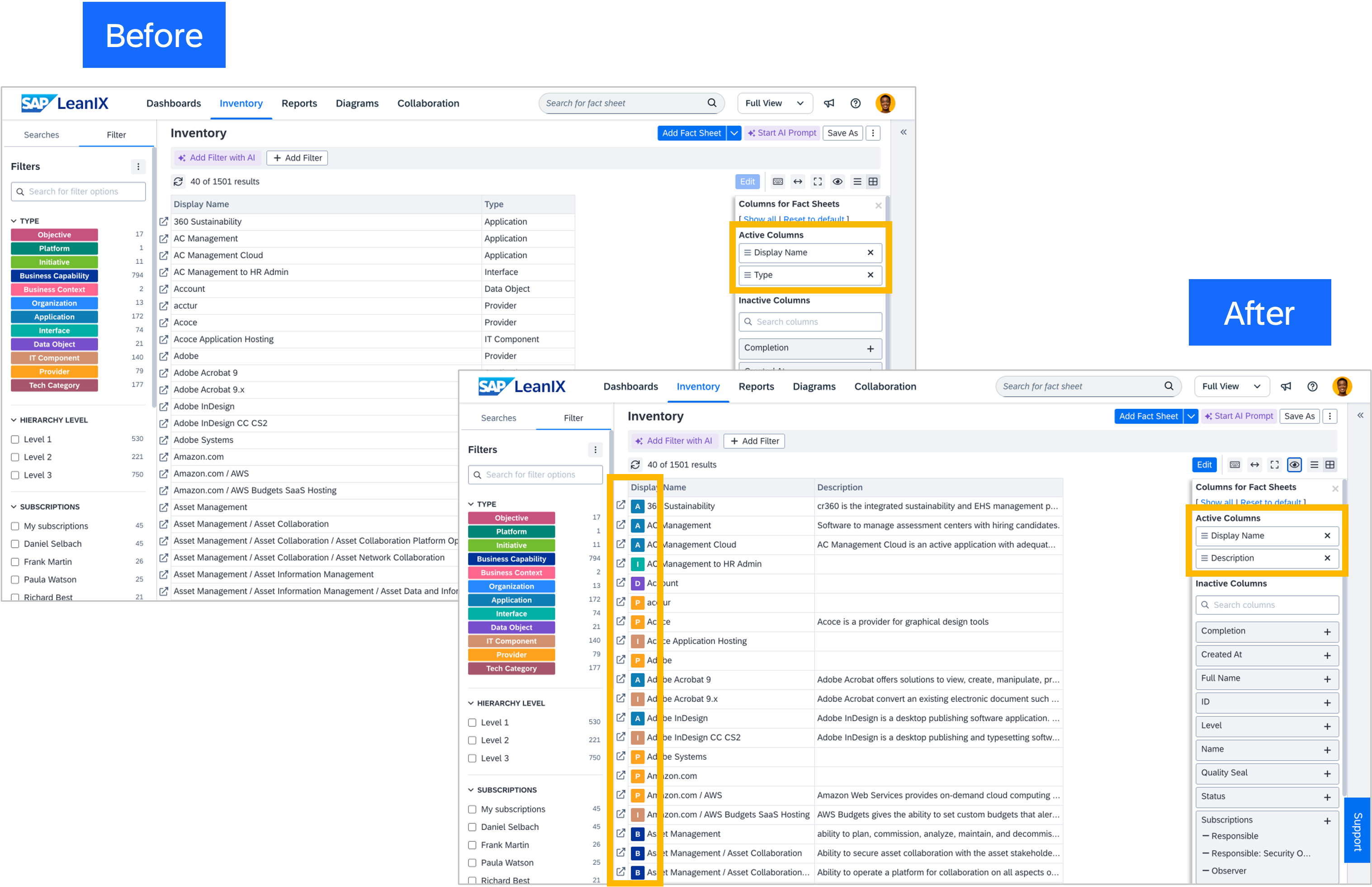Open help question-mark icon in Before window
The height and width of the screenshot is (887, 1372).
click(856, 103)
